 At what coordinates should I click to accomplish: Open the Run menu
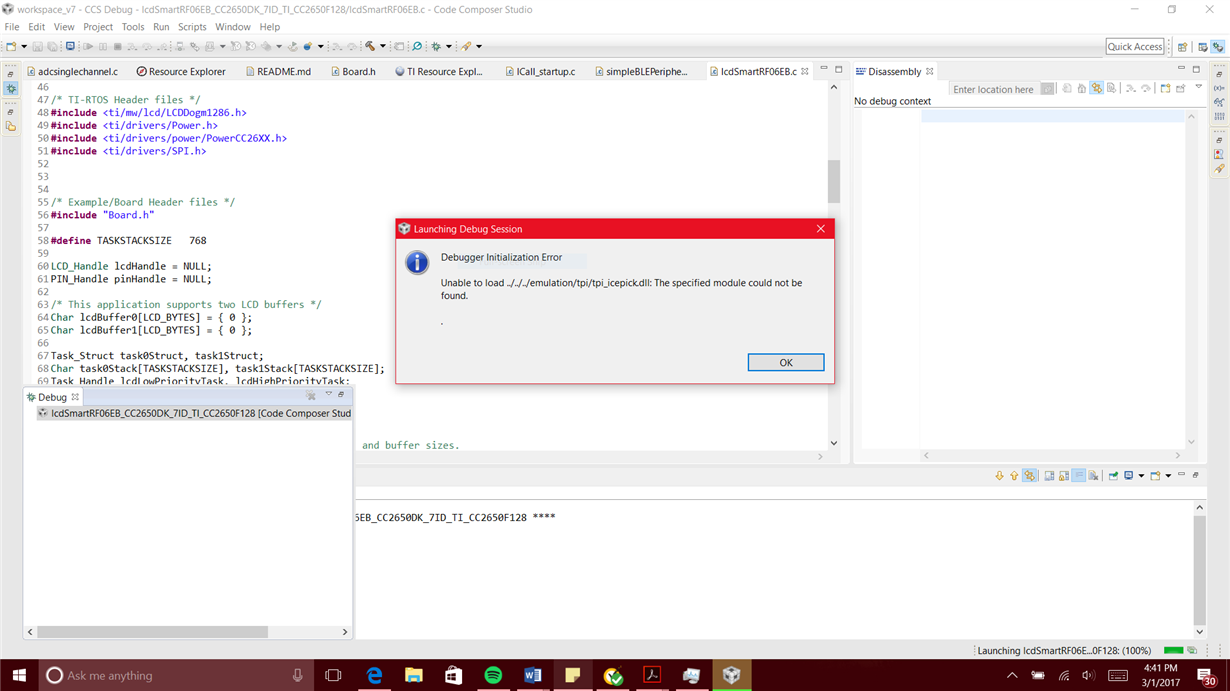coord(161,27)
